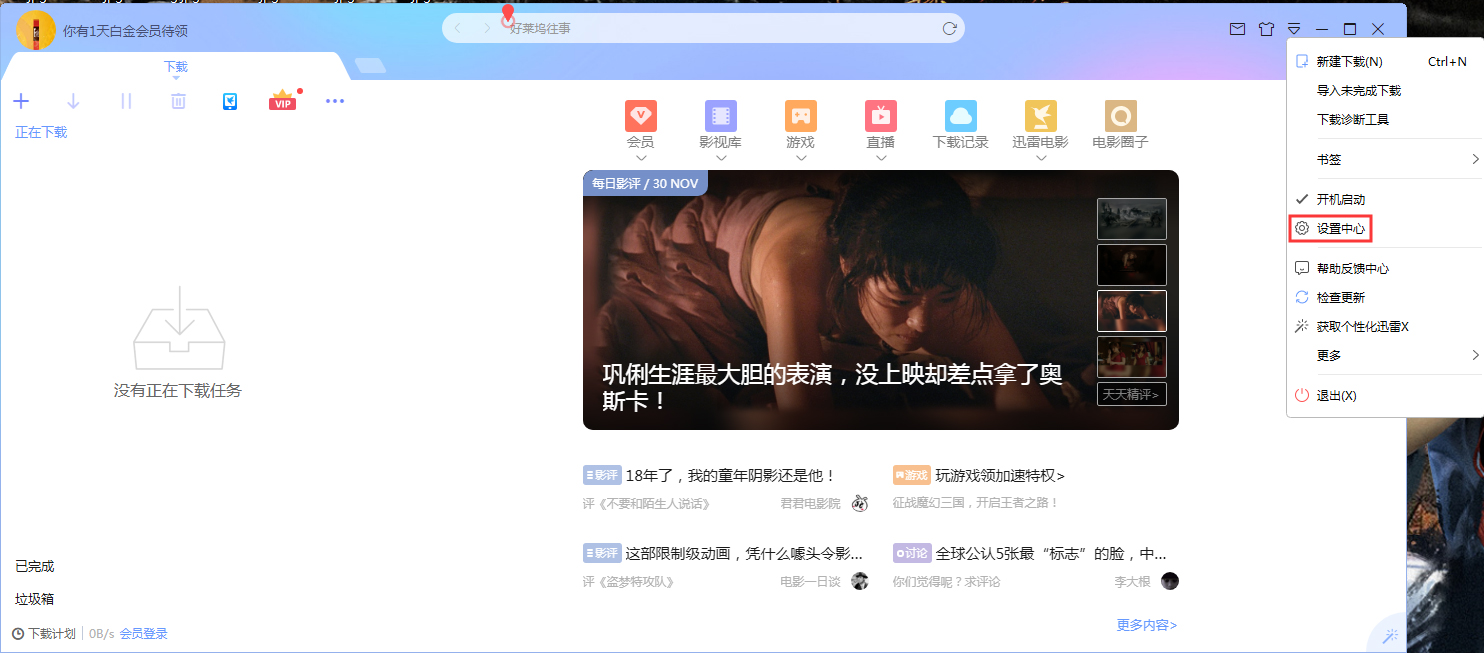Open the trash/delete tasks icon

click(177, 100)
